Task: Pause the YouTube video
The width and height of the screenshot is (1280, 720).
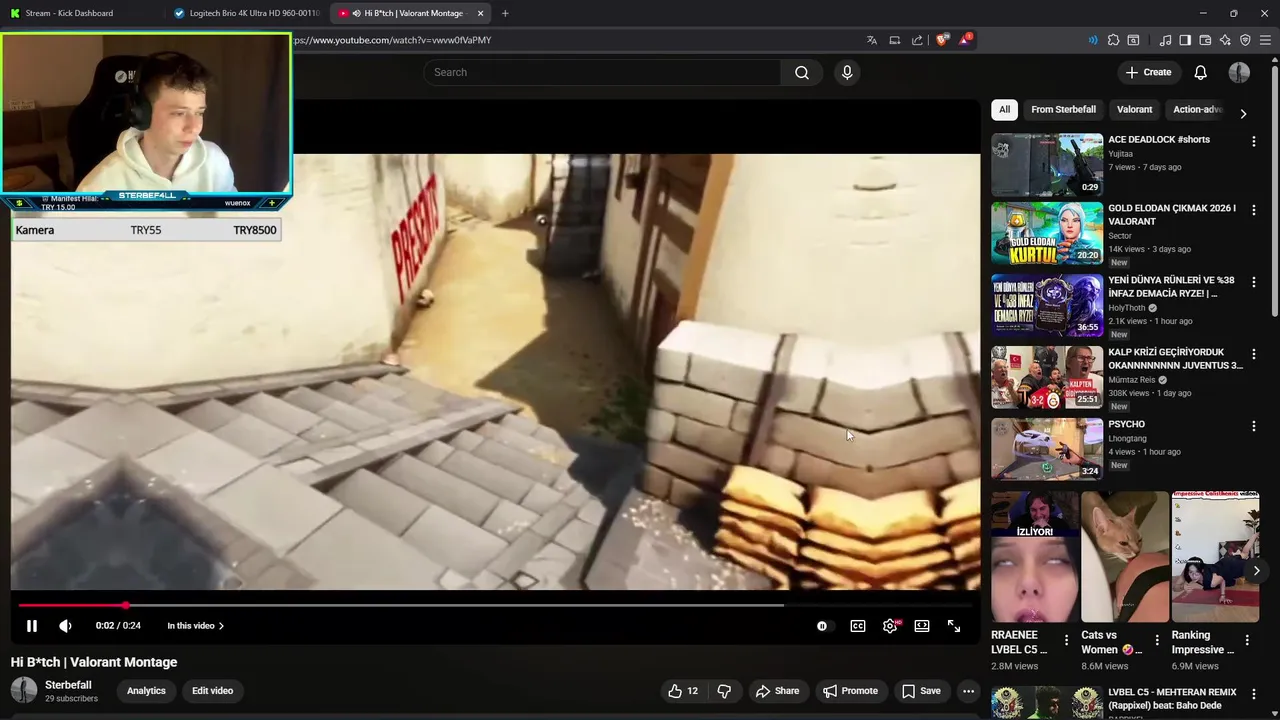Action: coord(31,626)
